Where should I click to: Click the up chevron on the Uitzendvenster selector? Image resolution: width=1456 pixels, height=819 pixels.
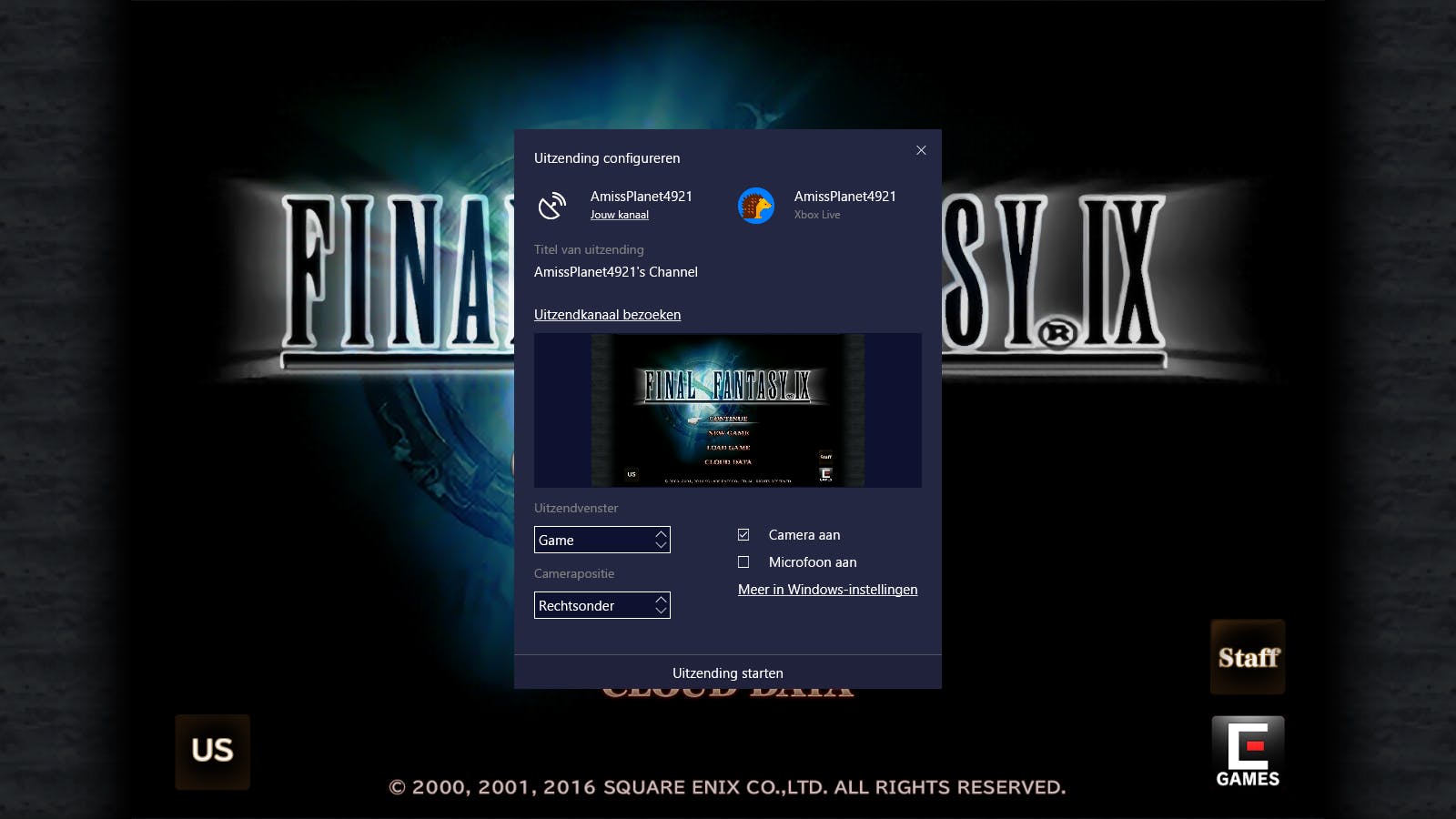662,535
